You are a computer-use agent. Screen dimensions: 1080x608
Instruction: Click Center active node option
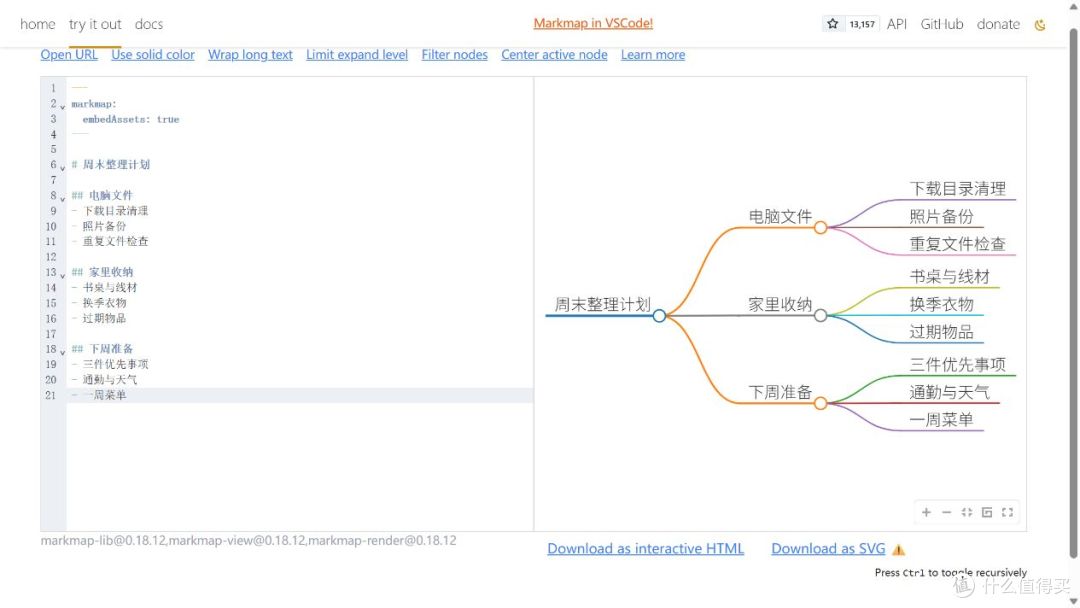pyautogui.click(x=554, y=54)
